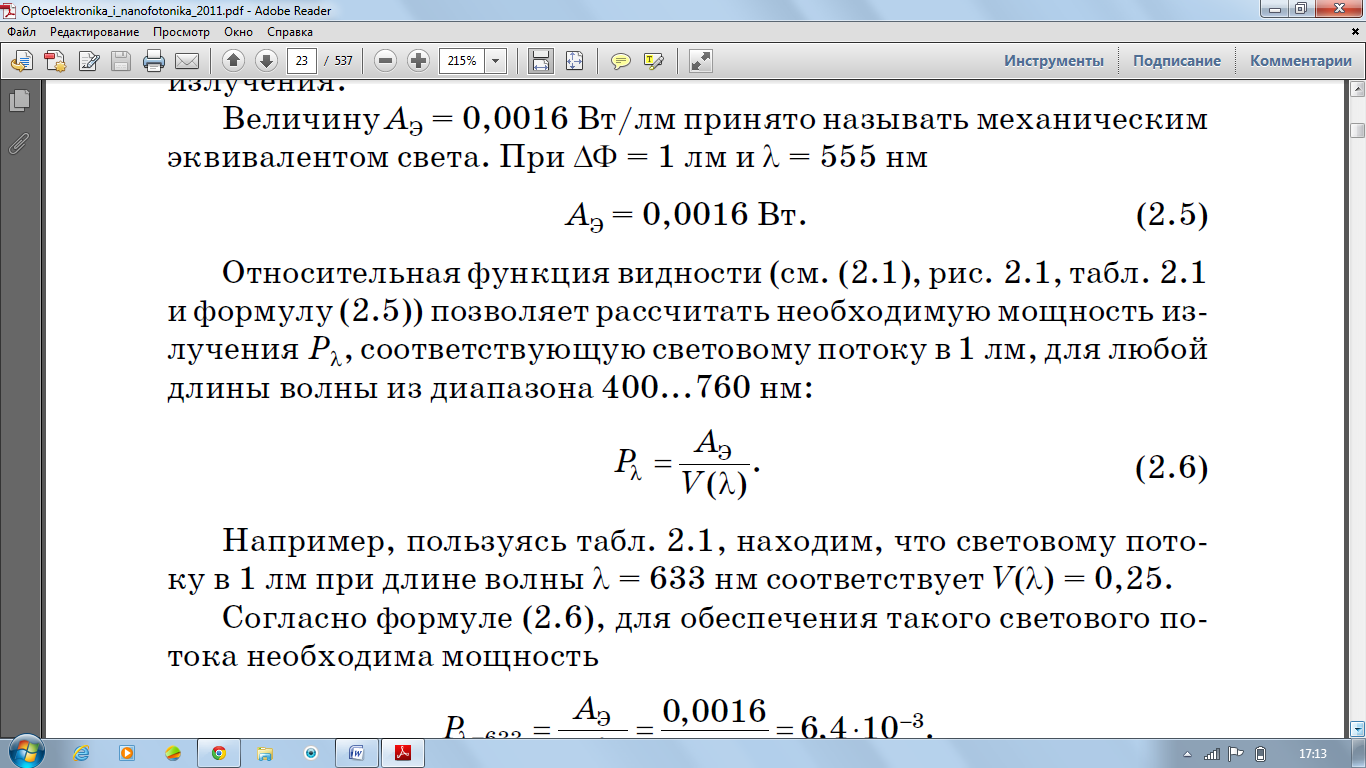Zoom out with the minus button
The image size is (1366, 768).
386,61
